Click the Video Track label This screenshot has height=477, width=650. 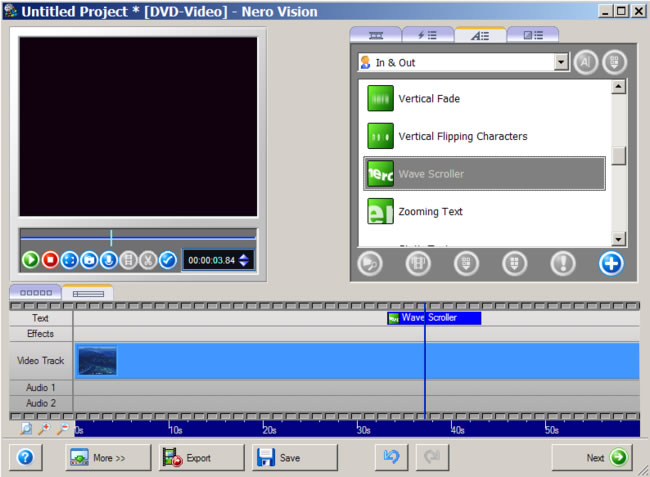(41, 361)
